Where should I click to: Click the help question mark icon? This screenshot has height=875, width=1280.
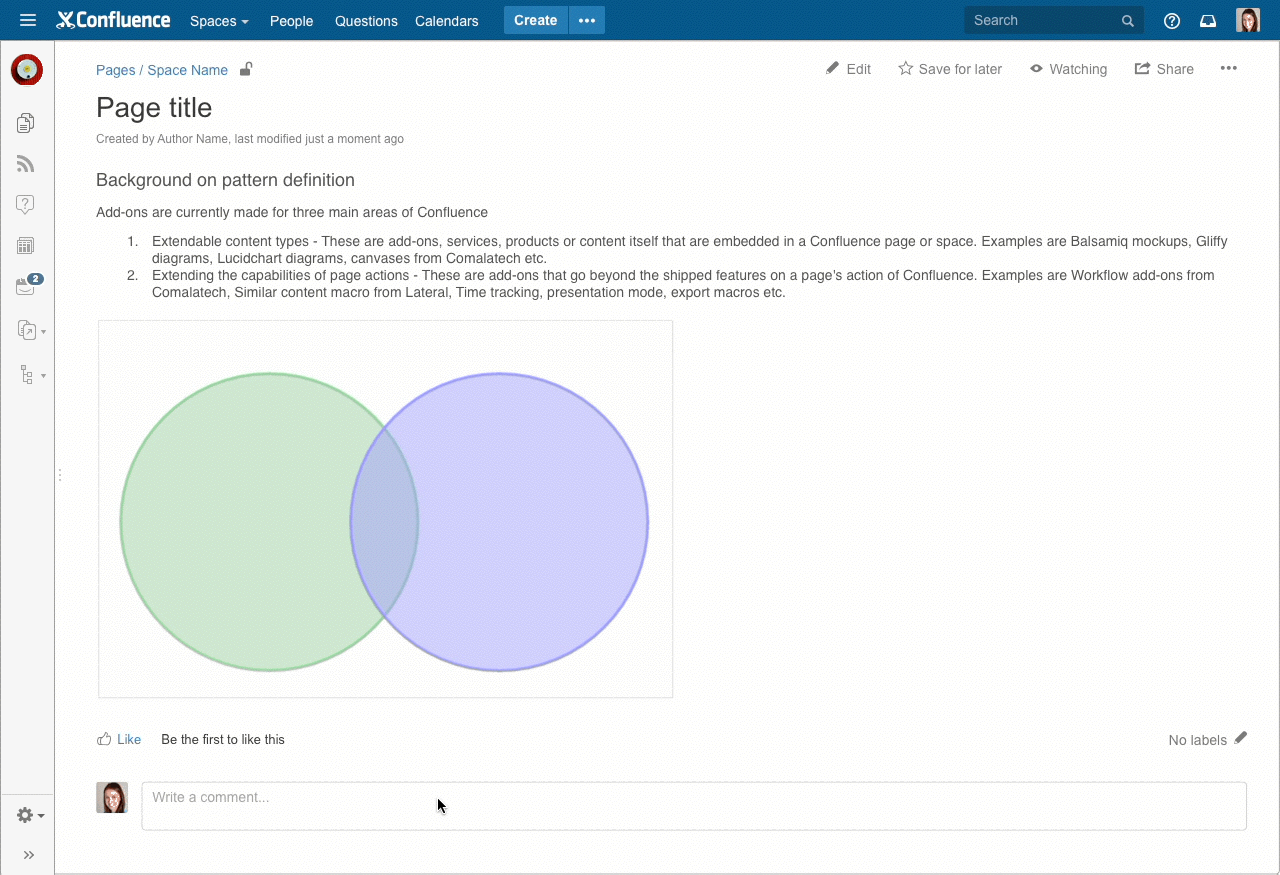pos(1172,21)
